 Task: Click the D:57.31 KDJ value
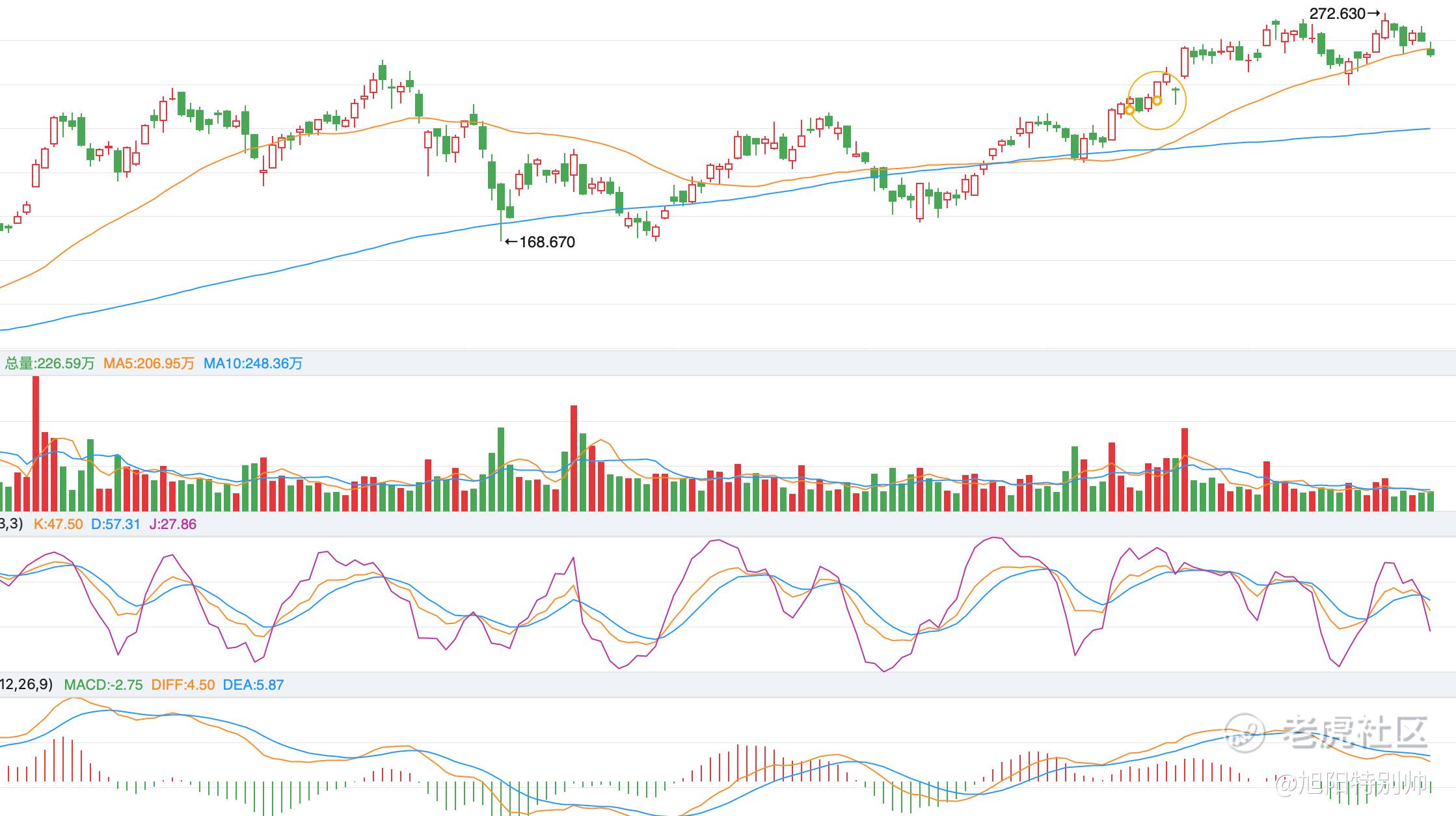pyautogui.click(x=116, y=524)
